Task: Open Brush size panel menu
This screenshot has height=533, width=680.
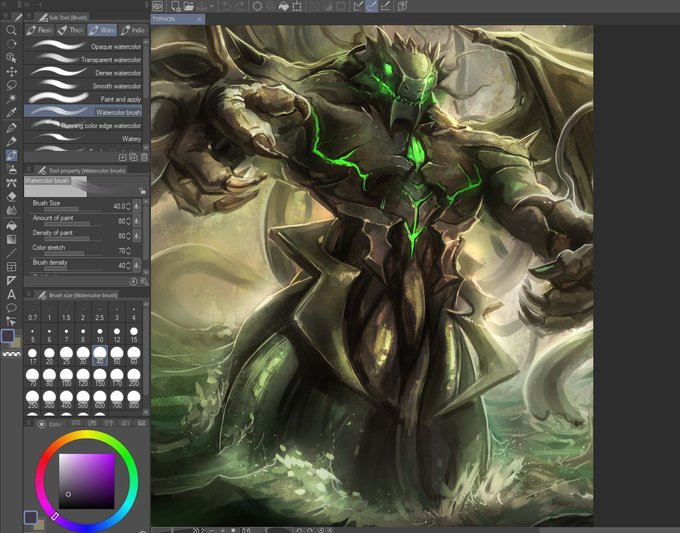Action: (28, 294)
